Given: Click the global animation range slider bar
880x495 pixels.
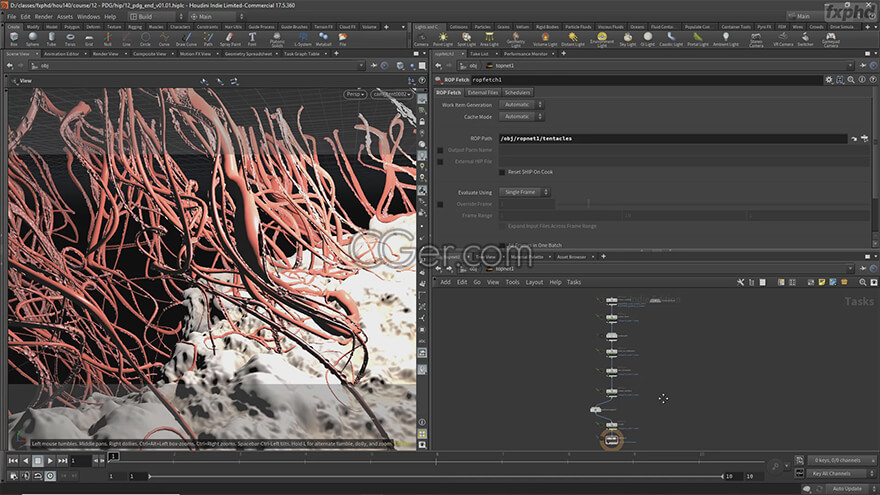Looking at the screenshot, I should tap(436, 476).
